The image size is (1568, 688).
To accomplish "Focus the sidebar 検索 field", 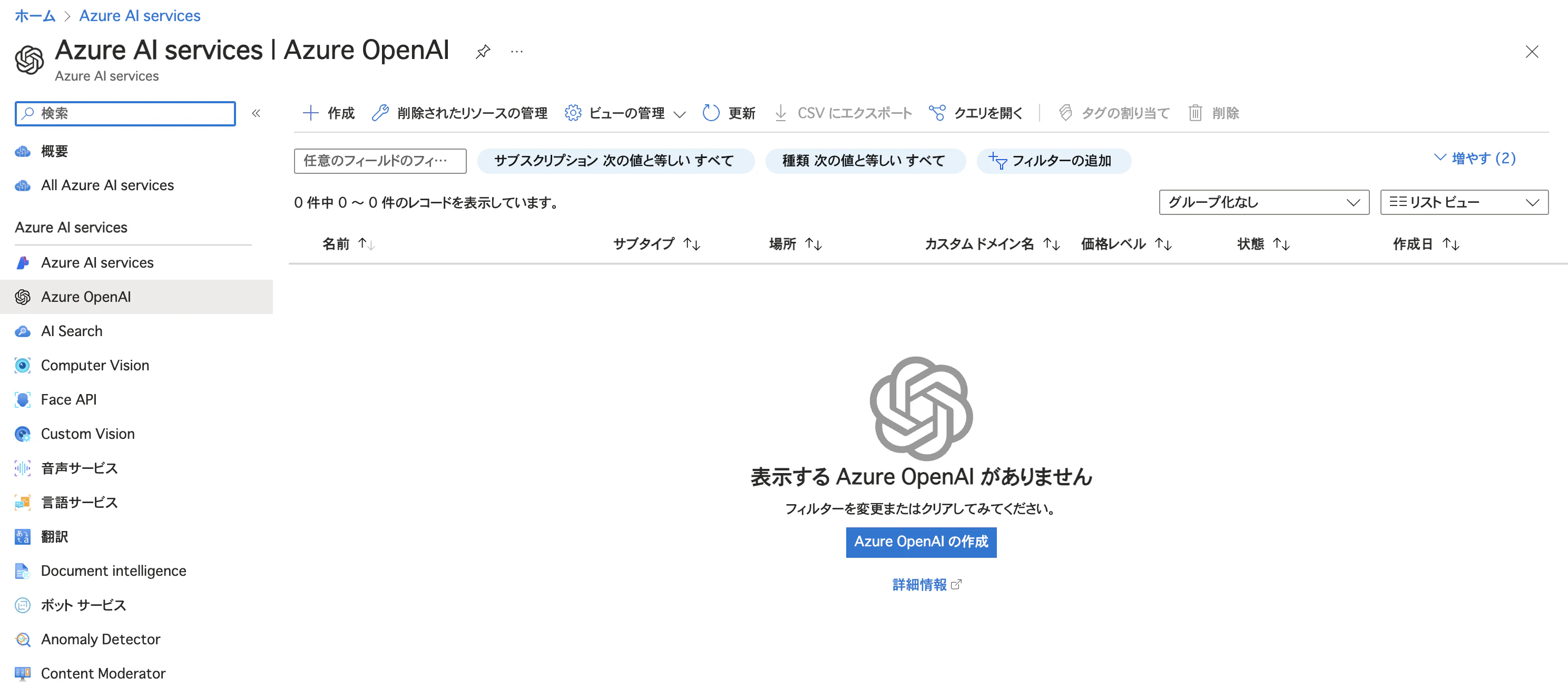I will [125, 113].
